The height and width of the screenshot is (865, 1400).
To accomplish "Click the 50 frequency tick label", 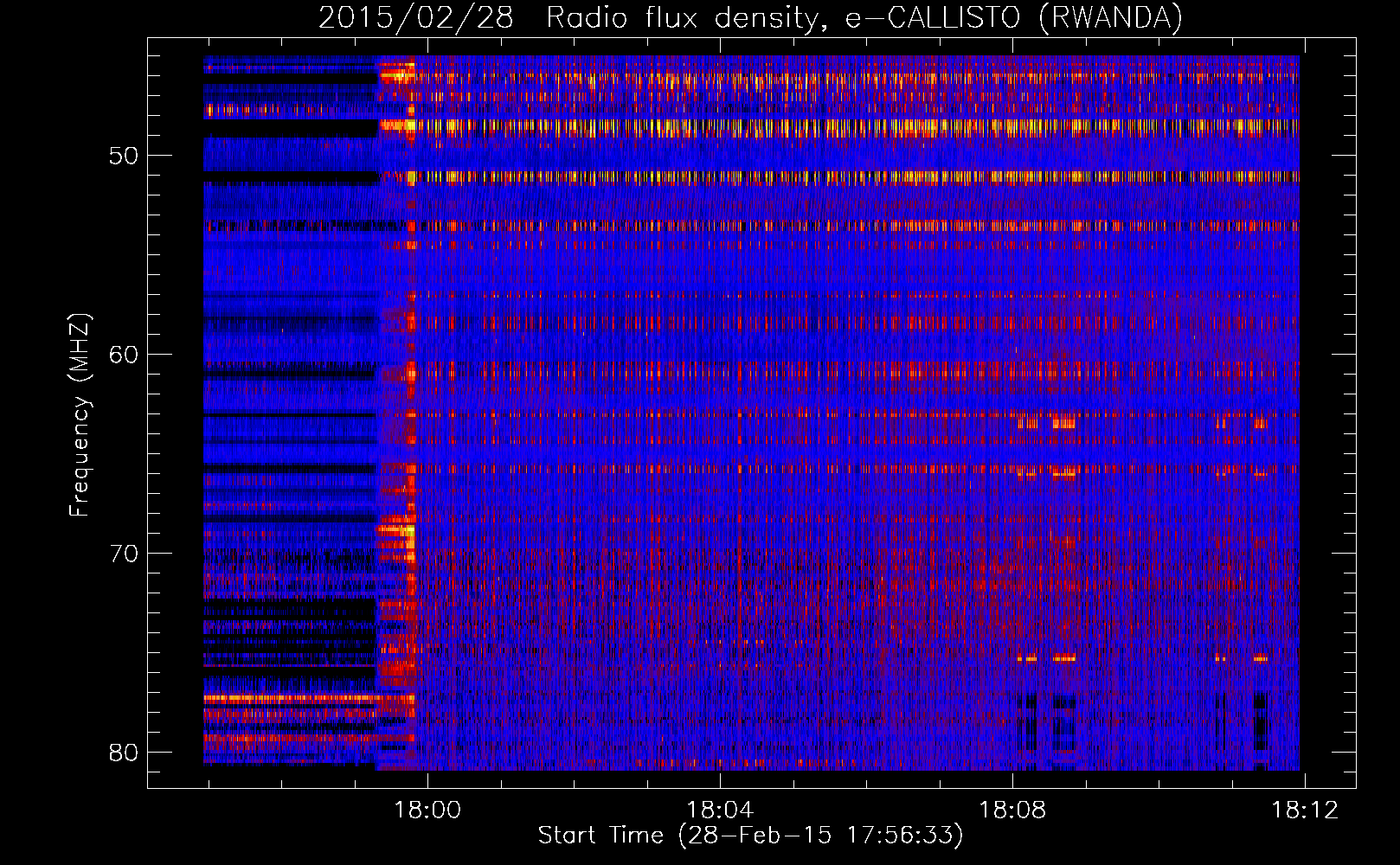I will point(125,157).
